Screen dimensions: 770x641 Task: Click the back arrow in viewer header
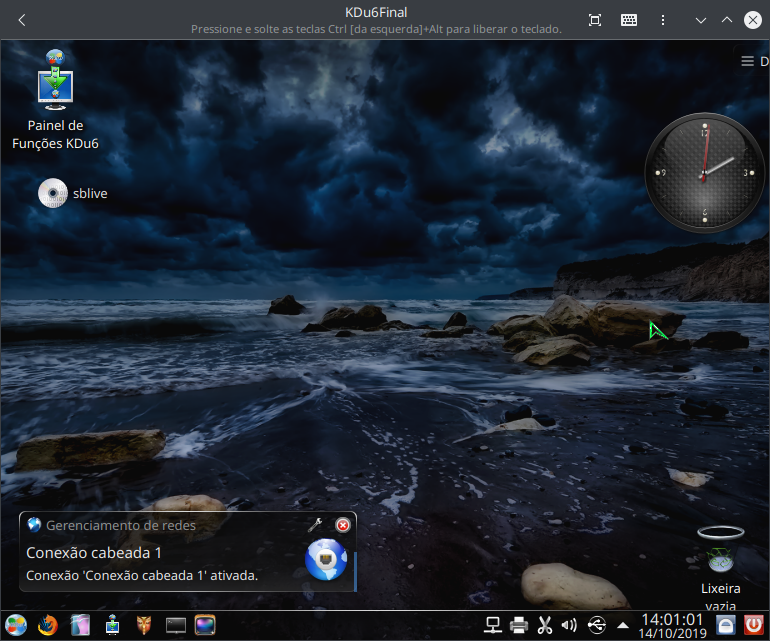pyautogui.click(x=22, y=20)
